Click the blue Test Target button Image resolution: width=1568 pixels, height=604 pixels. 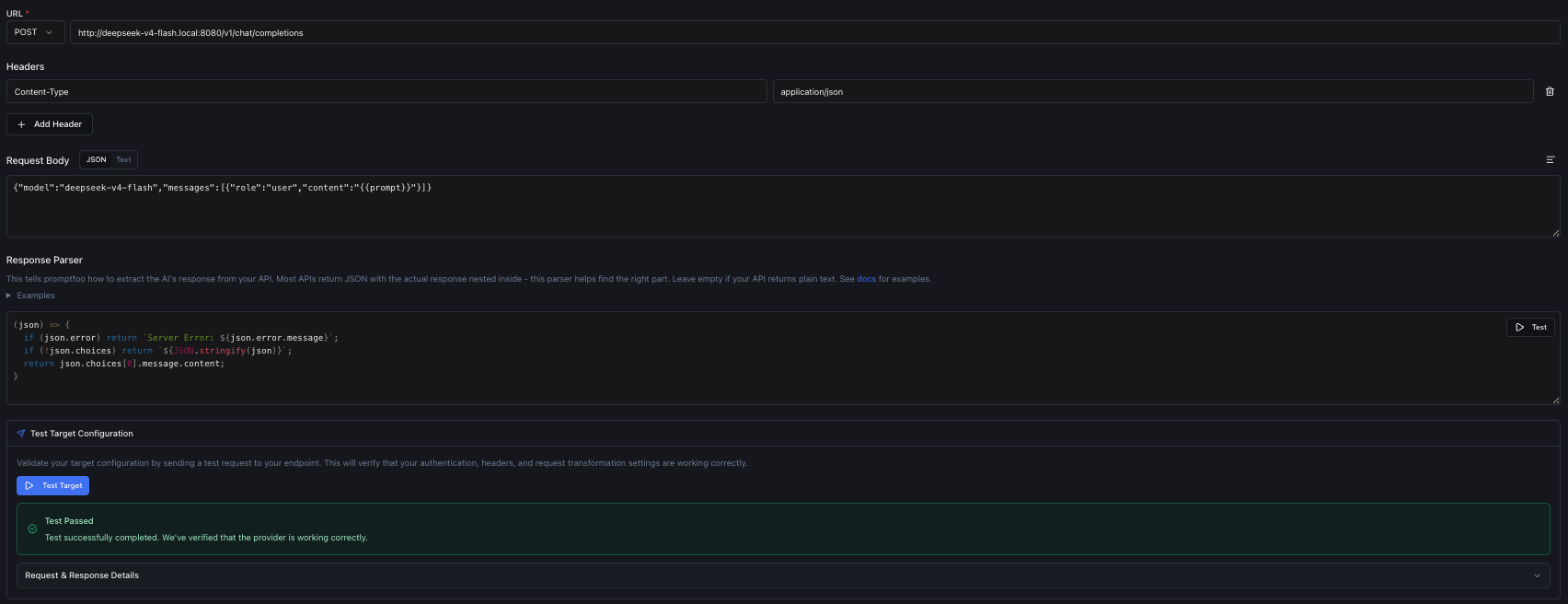coord(52,485)
